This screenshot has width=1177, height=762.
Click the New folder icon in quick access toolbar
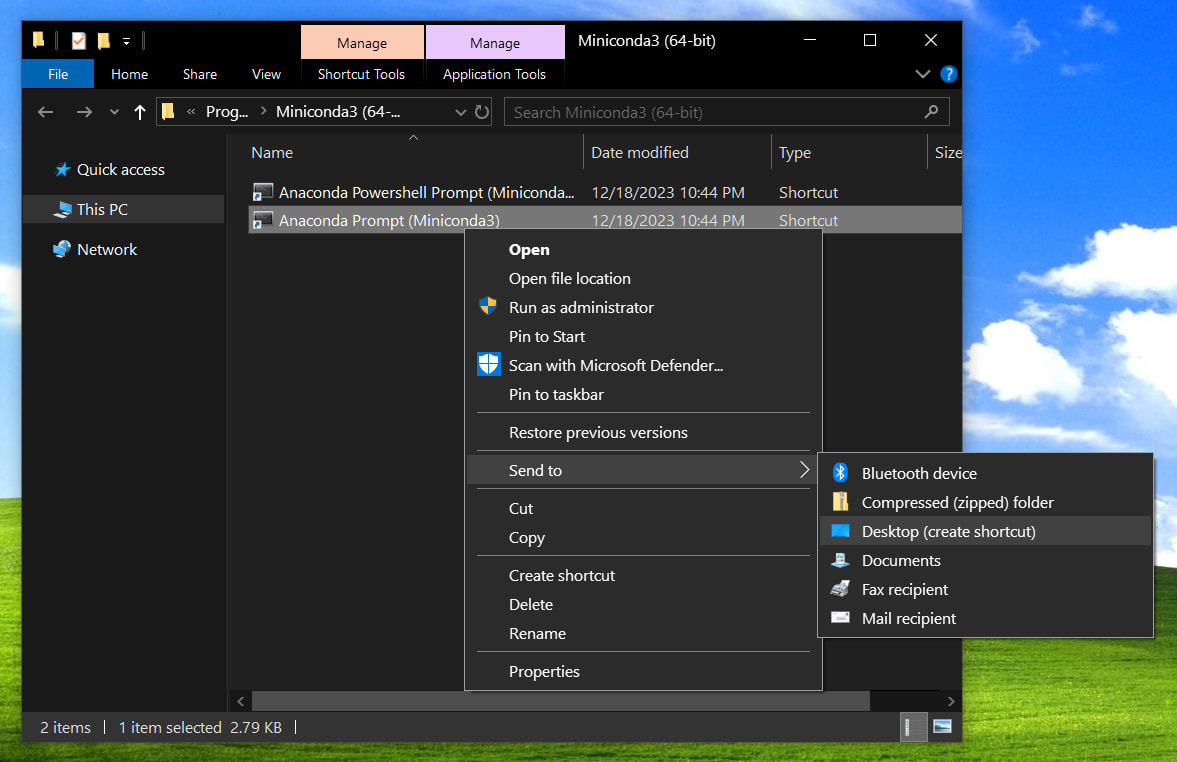coord(104,41)
